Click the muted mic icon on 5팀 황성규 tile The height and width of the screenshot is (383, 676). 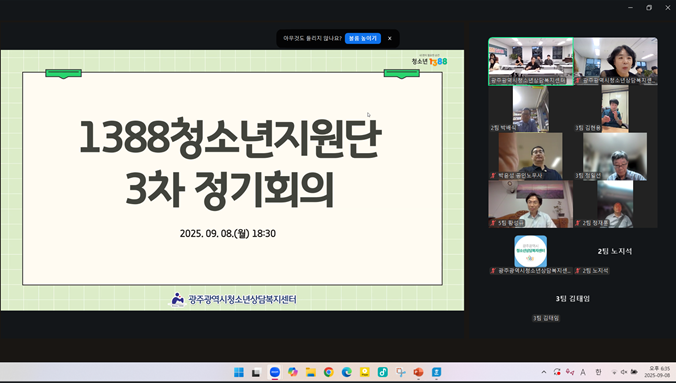(493, 223)
